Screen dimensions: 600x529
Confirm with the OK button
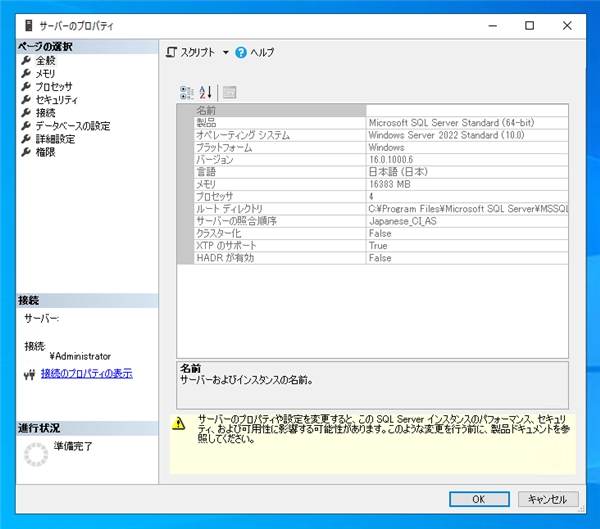pos(479,499)
